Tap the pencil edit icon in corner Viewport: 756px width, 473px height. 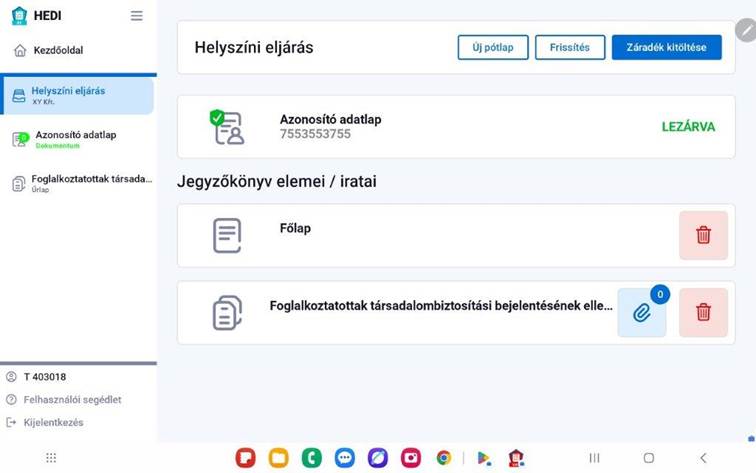pyautogui.click(x=745, y=30)
